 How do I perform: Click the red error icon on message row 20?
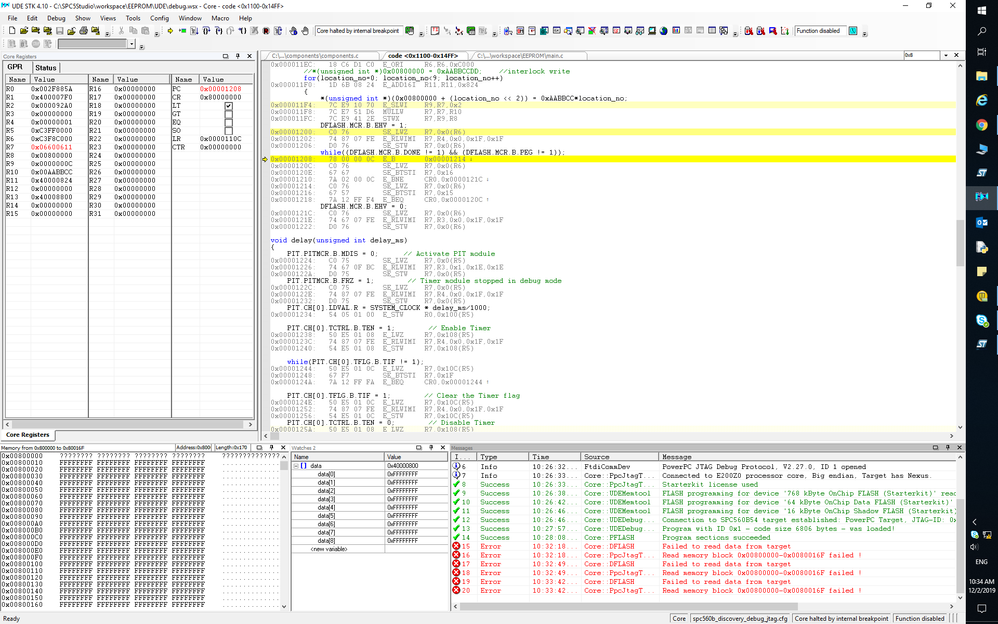pos(456,590)
